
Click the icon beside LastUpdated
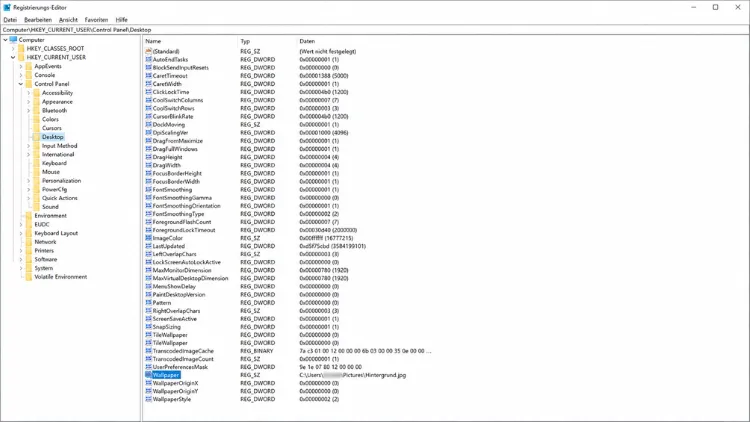coord(148,246)
